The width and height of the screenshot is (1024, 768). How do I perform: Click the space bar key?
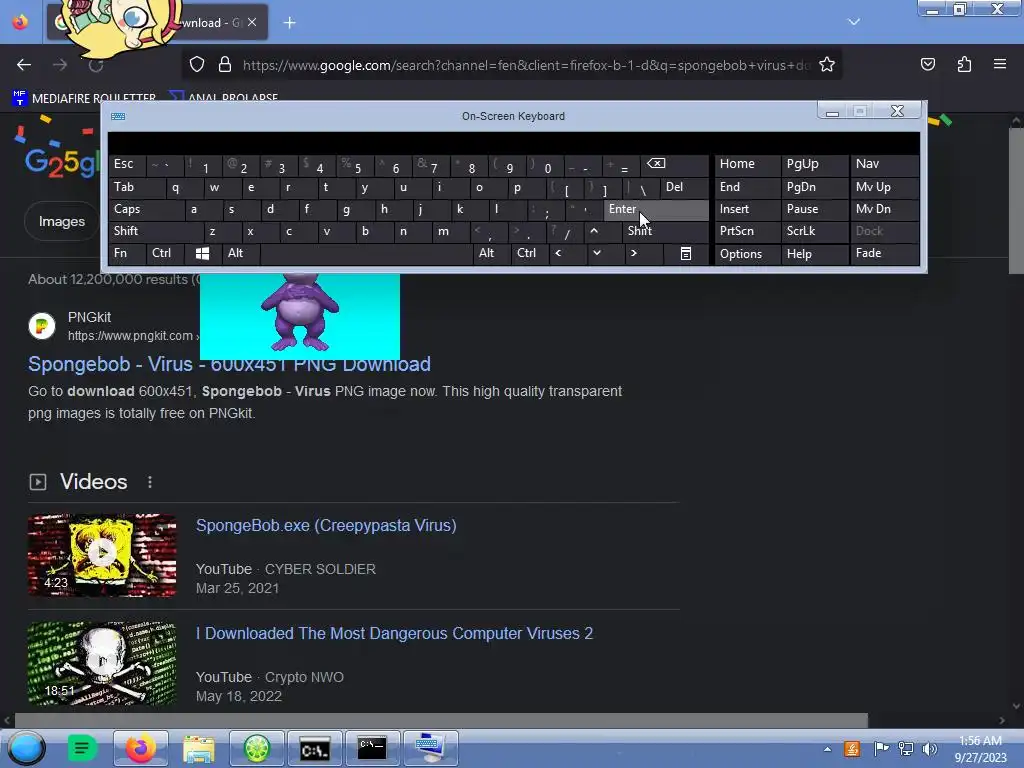pyautogui.click(x=366, y=253)
